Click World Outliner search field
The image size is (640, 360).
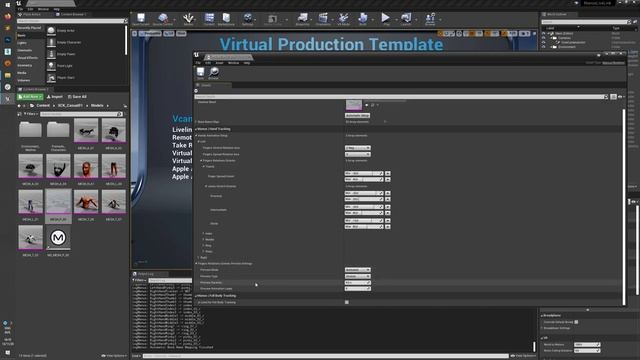click(x=586, y=22)
